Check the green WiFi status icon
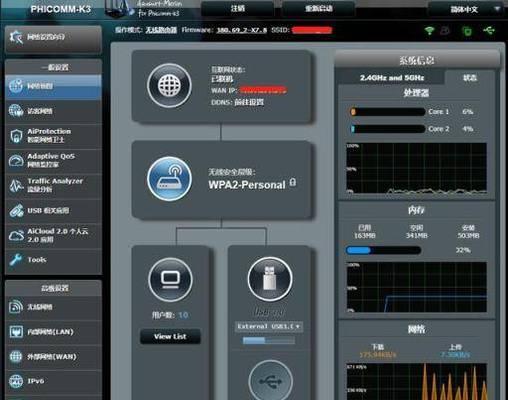Viewport: 508px width, 400px height. [429, 31]
